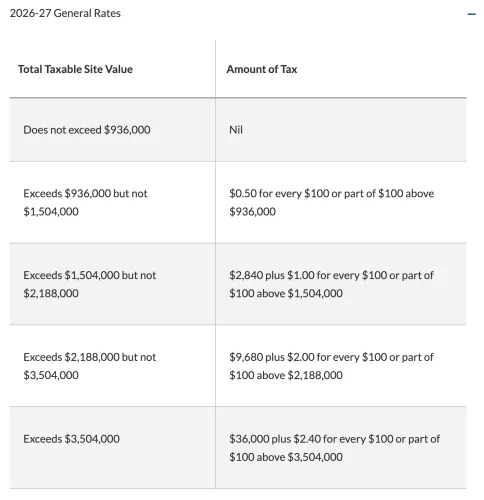Click '$100 above $3,504,000' text line
The height and width of the screenshot is (500, 484).
tap(286, 457)
